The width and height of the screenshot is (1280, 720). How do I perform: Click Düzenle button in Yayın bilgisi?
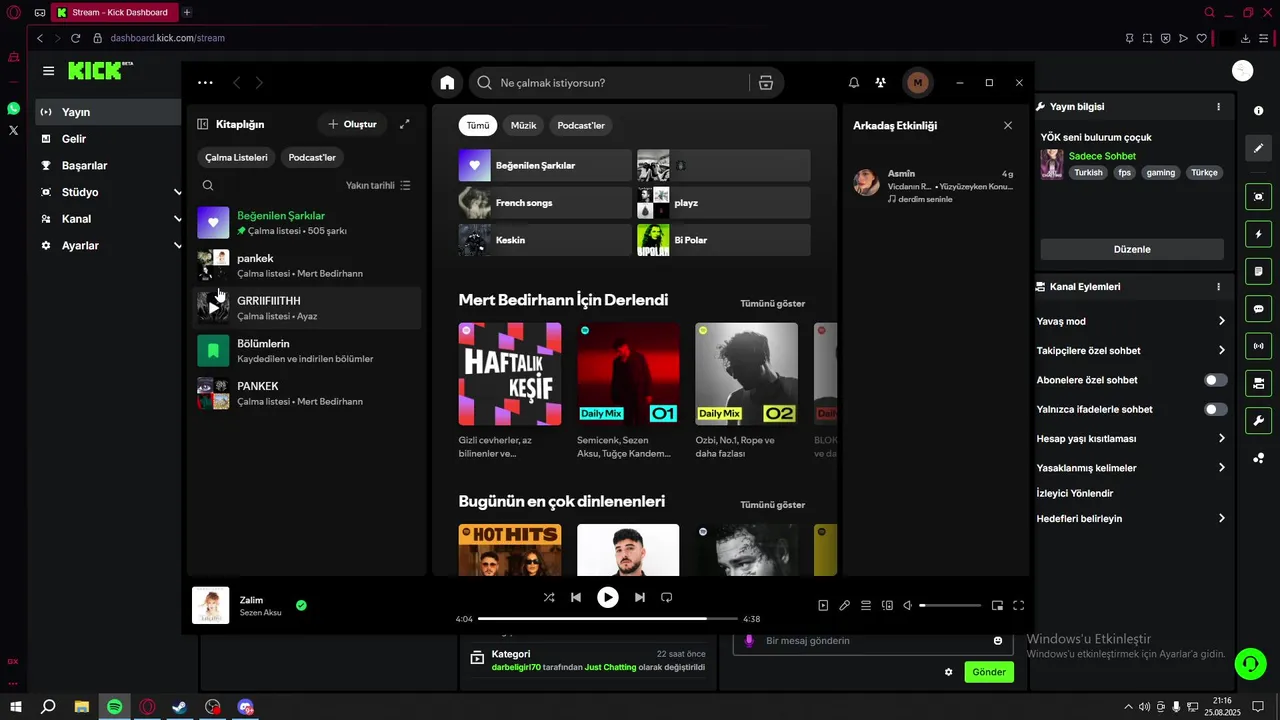pos(1132,249)
